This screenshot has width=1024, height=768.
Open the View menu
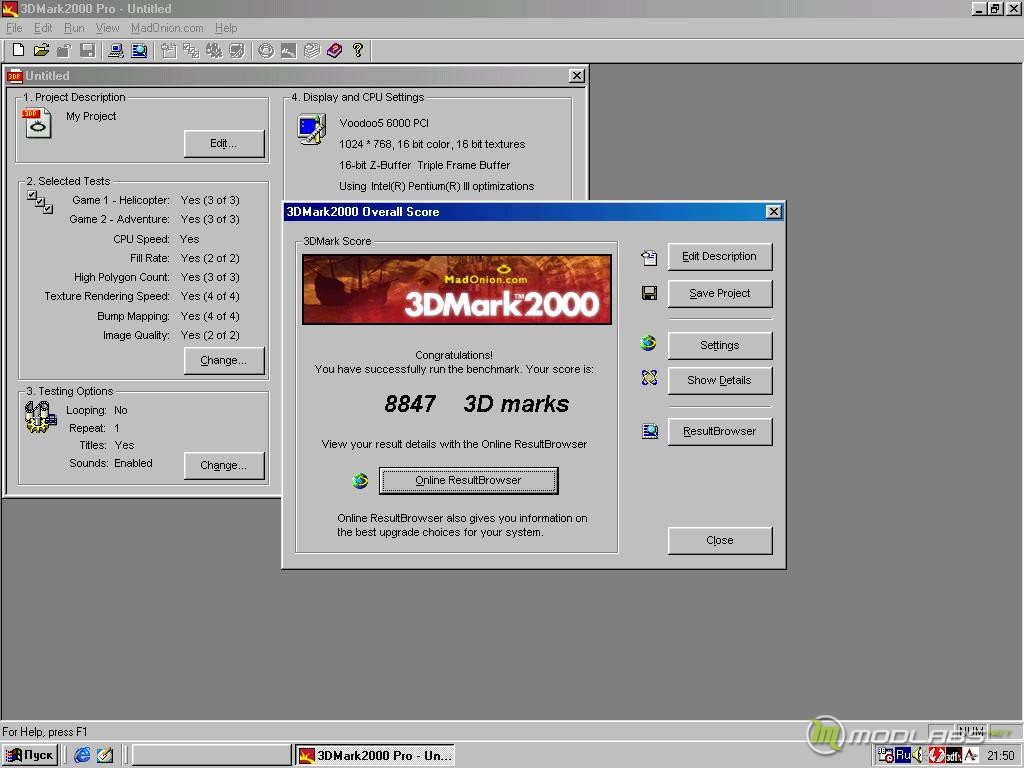pos(107,28)
